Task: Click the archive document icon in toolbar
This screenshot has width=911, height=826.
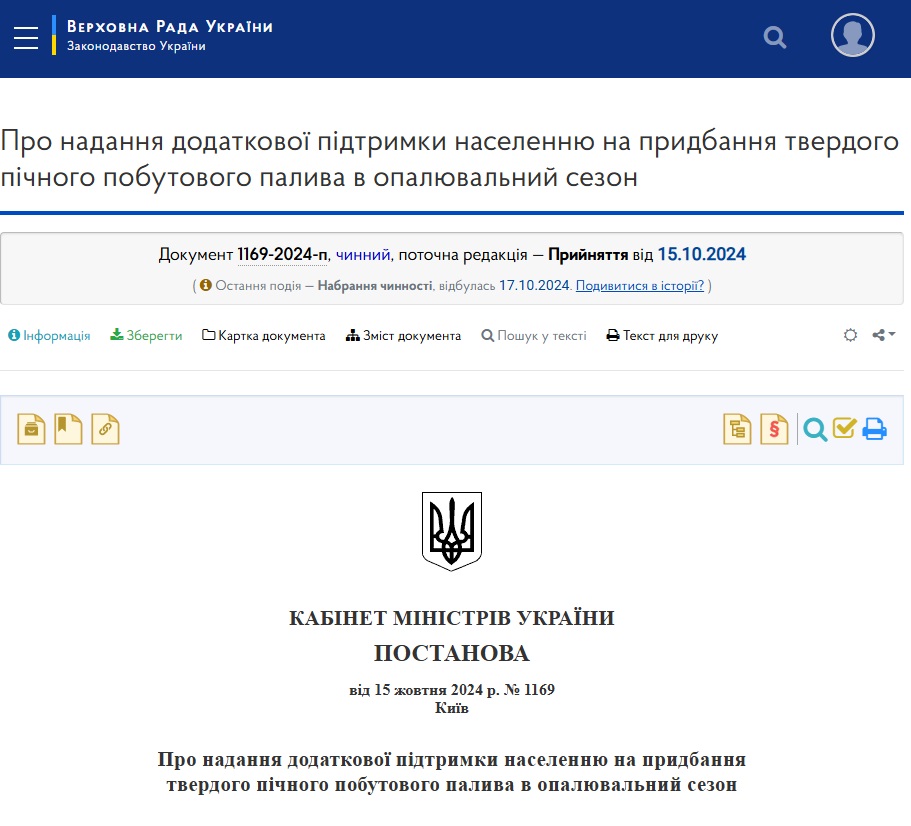Action: pos(31,429)
